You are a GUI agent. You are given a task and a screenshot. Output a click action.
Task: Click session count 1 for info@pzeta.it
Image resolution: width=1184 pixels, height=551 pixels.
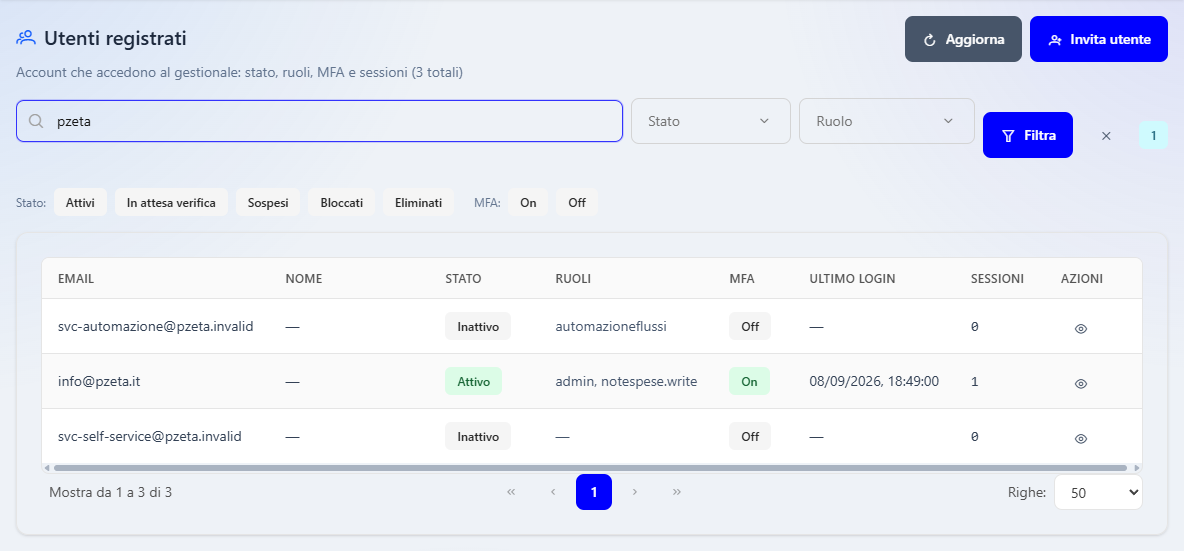[975, 382]
